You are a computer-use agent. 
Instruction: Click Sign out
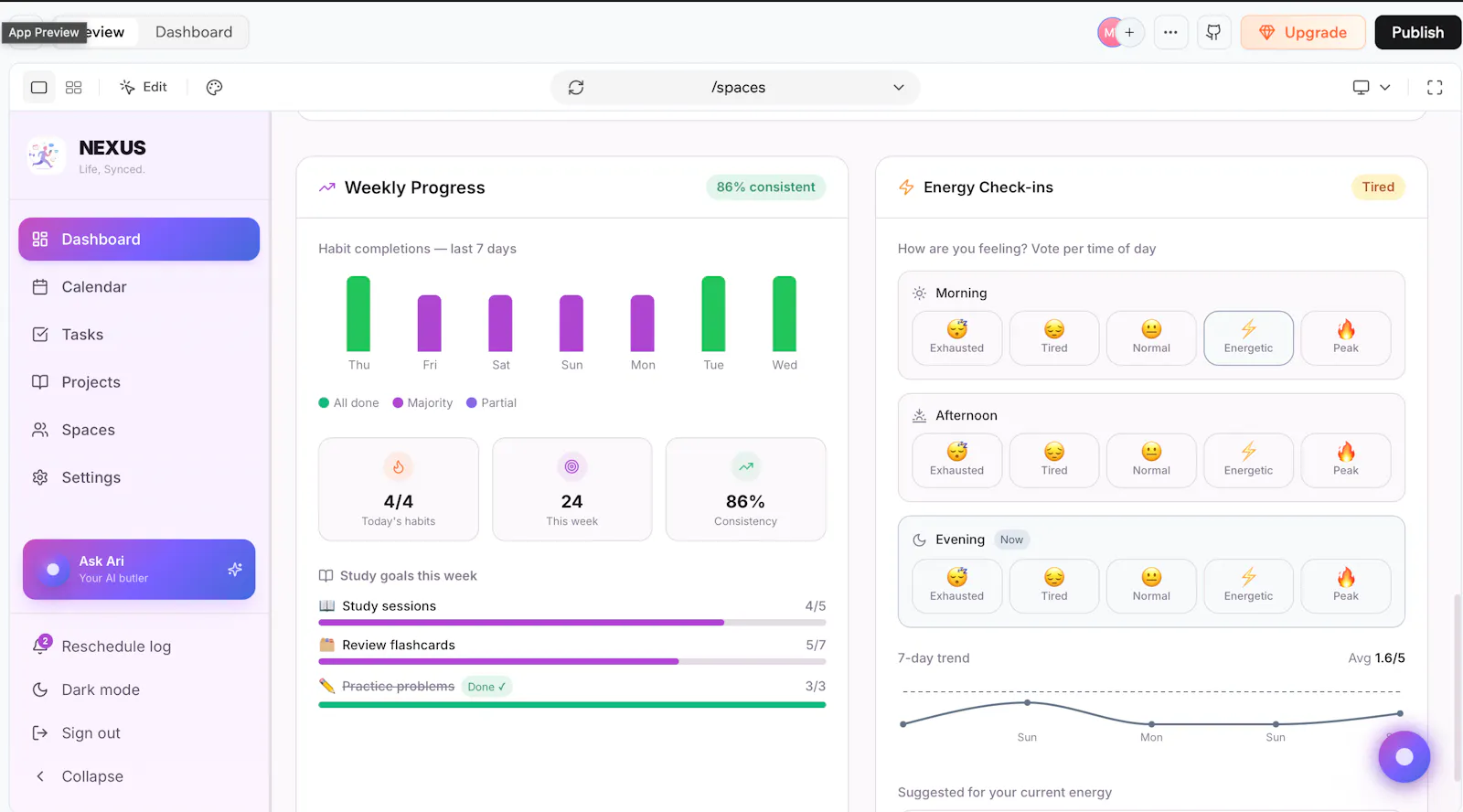pyautogui.click(x=139, y=732)
